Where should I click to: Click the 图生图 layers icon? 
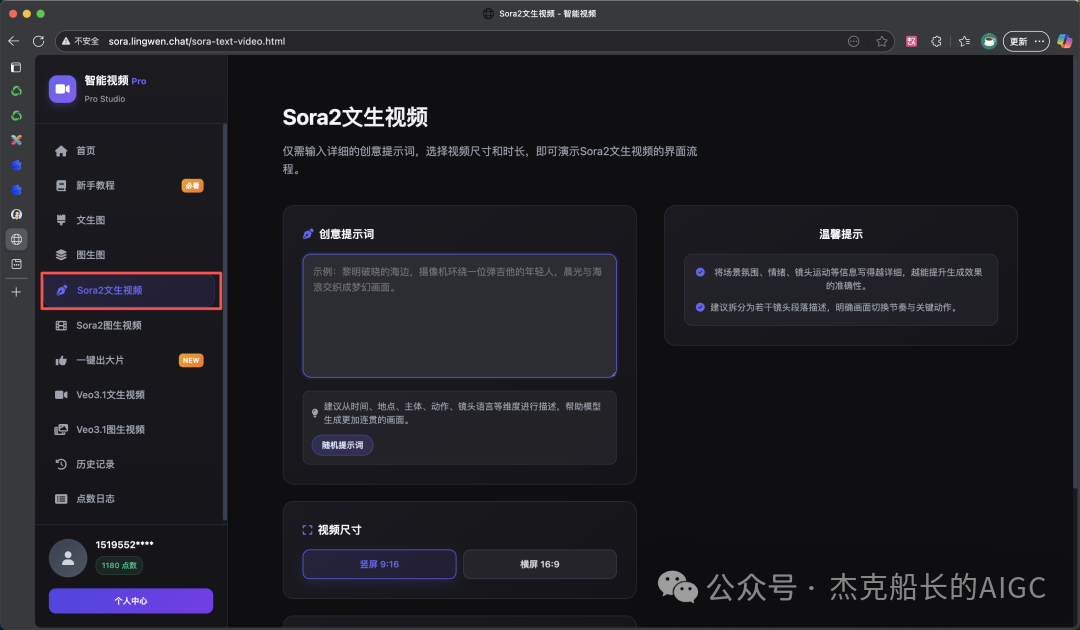[62, 254]
